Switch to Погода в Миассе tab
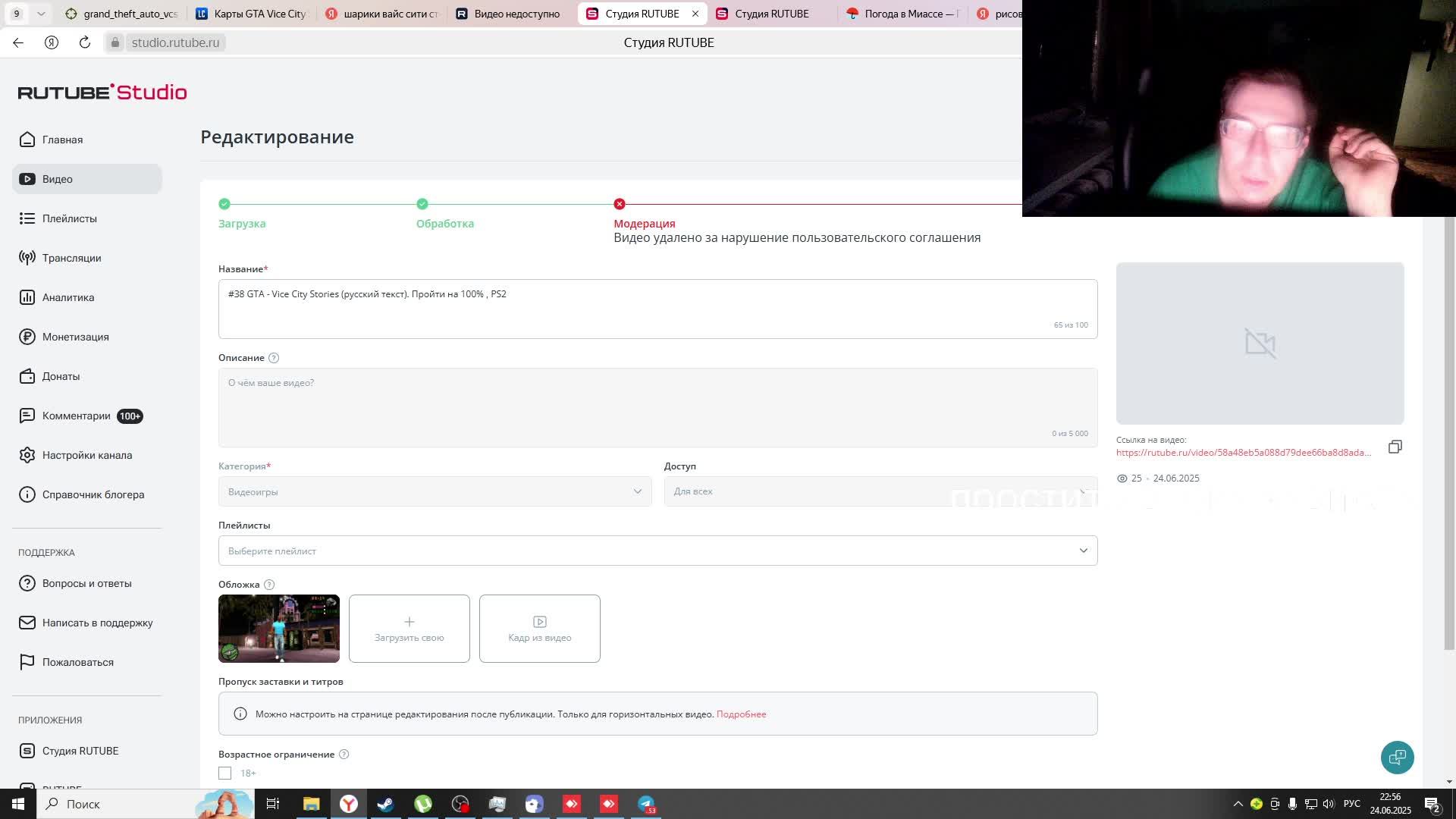1456x819 pixels. [x=902, y=14]
